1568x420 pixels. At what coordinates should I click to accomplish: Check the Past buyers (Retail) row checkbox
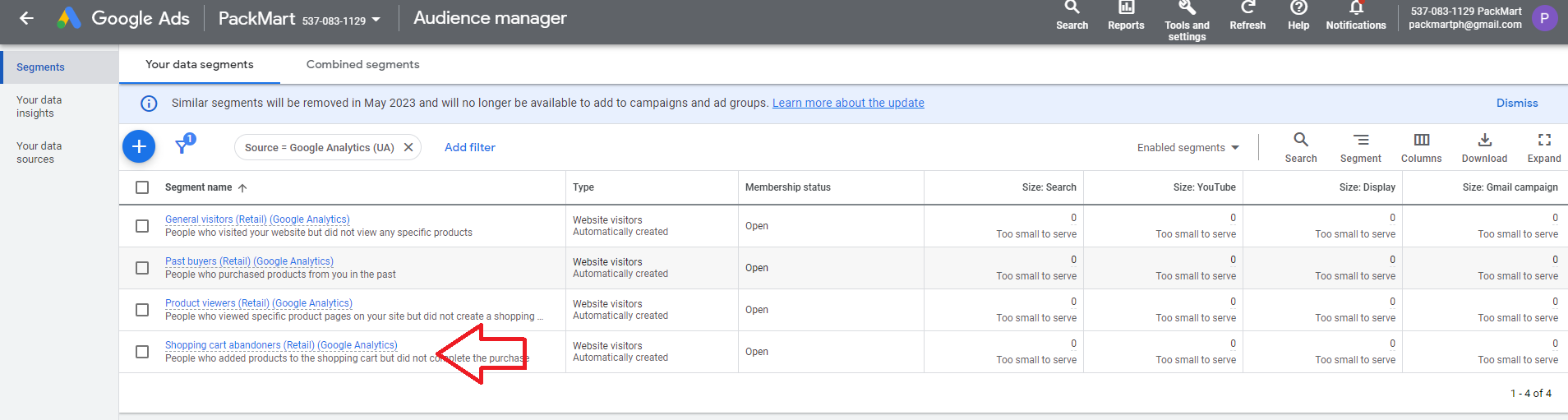(142, 268)
